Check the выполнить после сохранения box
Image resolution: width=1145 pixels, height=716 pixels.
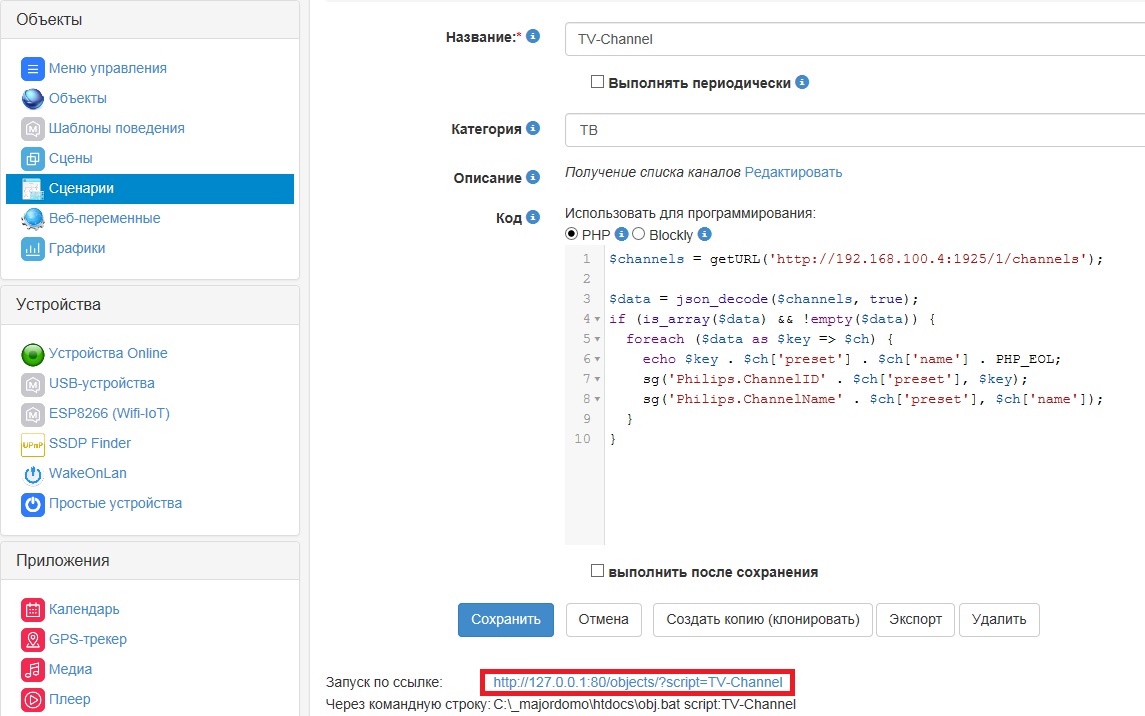coord(597,571)
